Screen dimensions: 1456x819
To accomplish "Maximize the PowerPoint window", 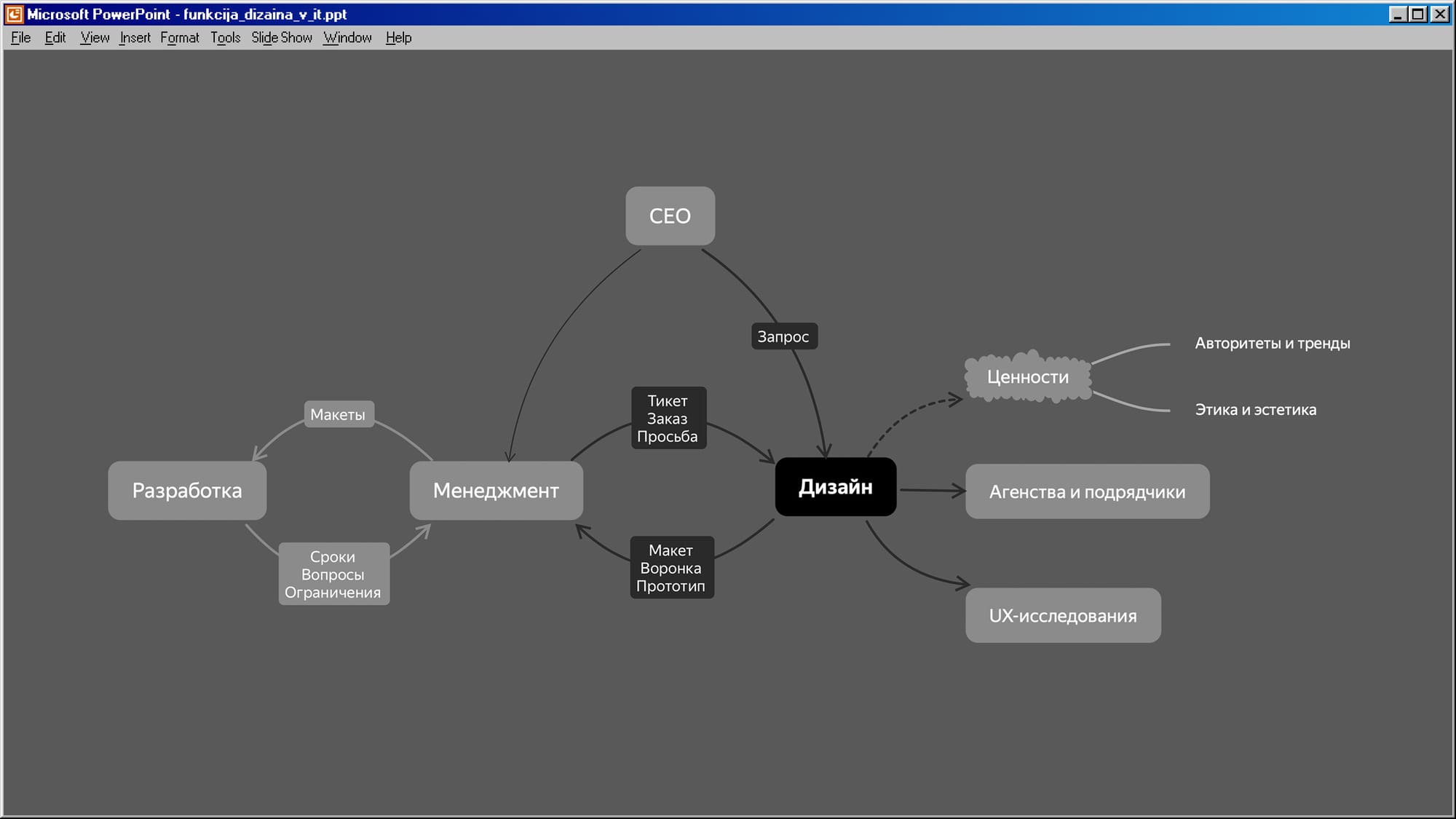I will [x=1417, y=14].
